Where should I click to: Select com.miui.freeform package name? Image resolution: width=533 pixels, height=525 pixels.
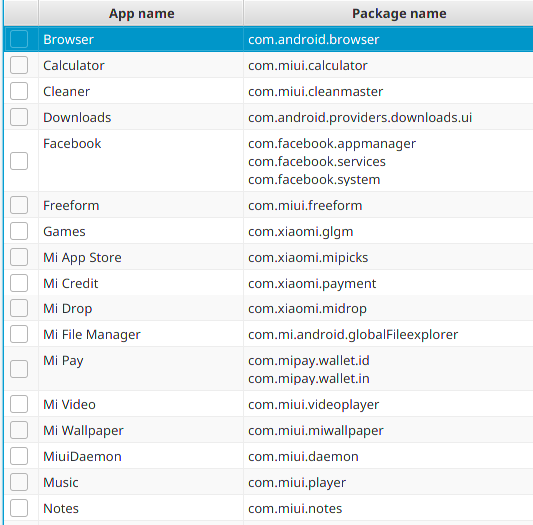pyautogui.click(x=305, y=205)
